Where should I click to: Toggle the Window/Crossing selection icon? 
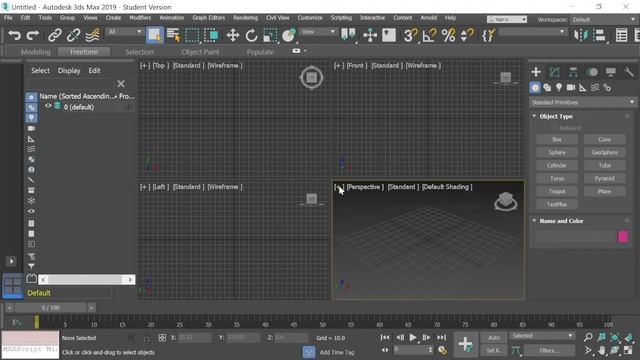pyautogui.click(x=211, y=36)
